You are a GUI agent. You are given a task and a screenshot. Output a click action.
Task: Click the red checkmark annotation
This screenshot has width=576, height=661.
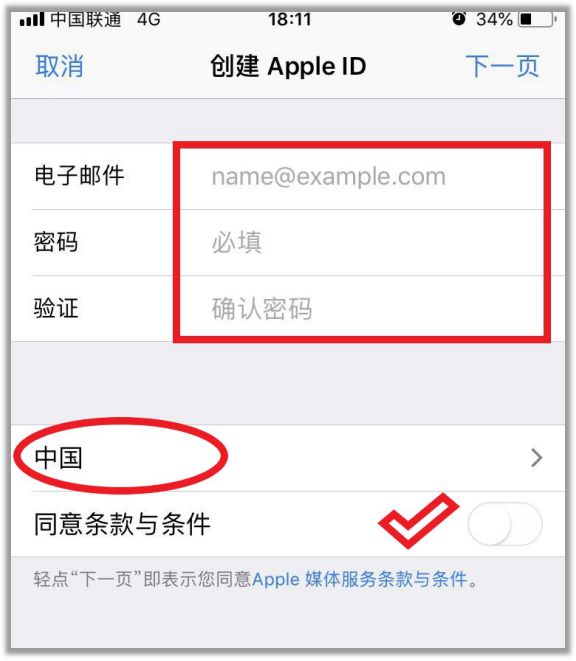[418, 520]
